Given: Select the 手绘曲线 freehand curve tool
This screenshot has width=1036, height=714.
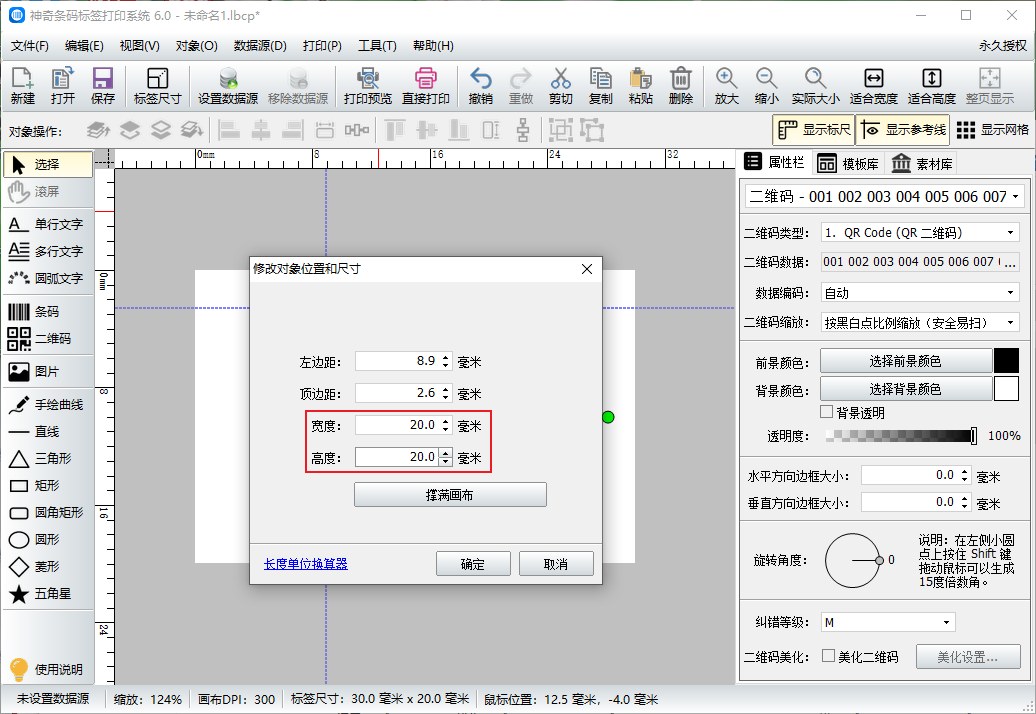Looking at the screenshot, I should pos(48,405).
